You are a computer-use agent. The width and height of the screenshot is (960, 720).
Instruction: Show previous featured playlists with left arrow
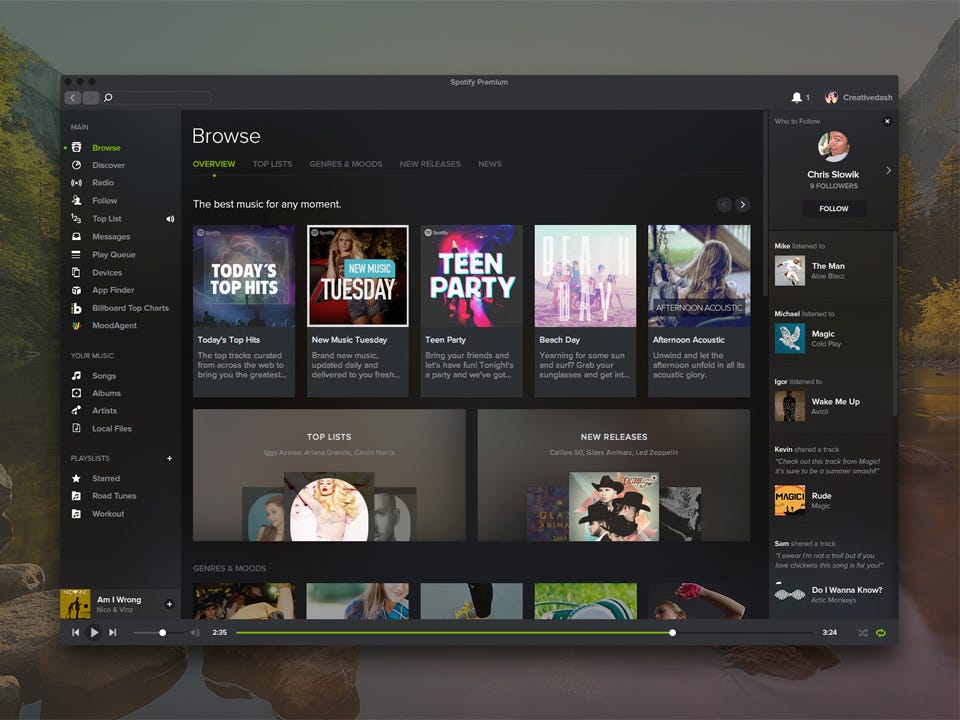tap(724, 204)
